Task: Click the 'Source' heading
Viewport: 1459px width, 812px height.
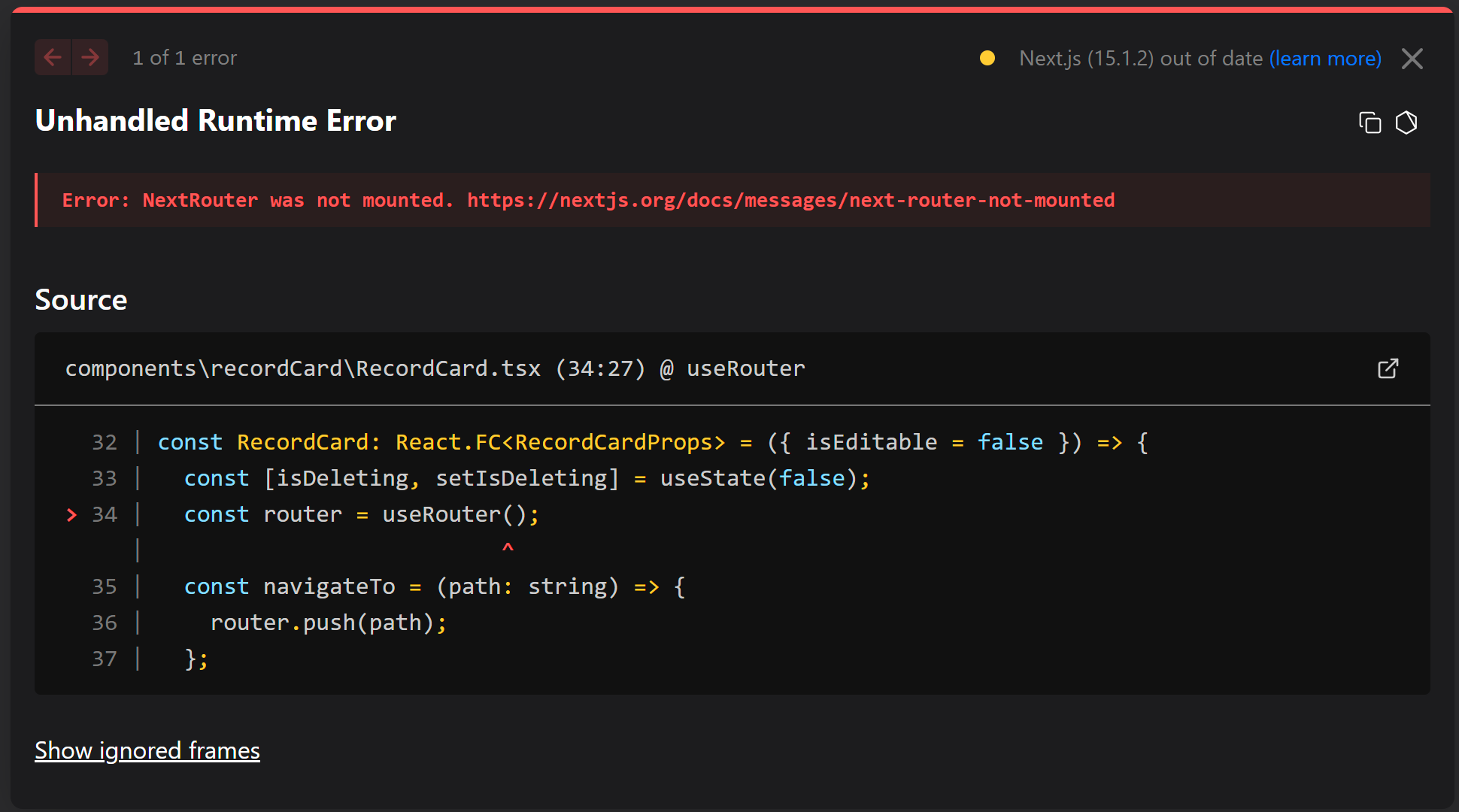Action: coord(81,300)
